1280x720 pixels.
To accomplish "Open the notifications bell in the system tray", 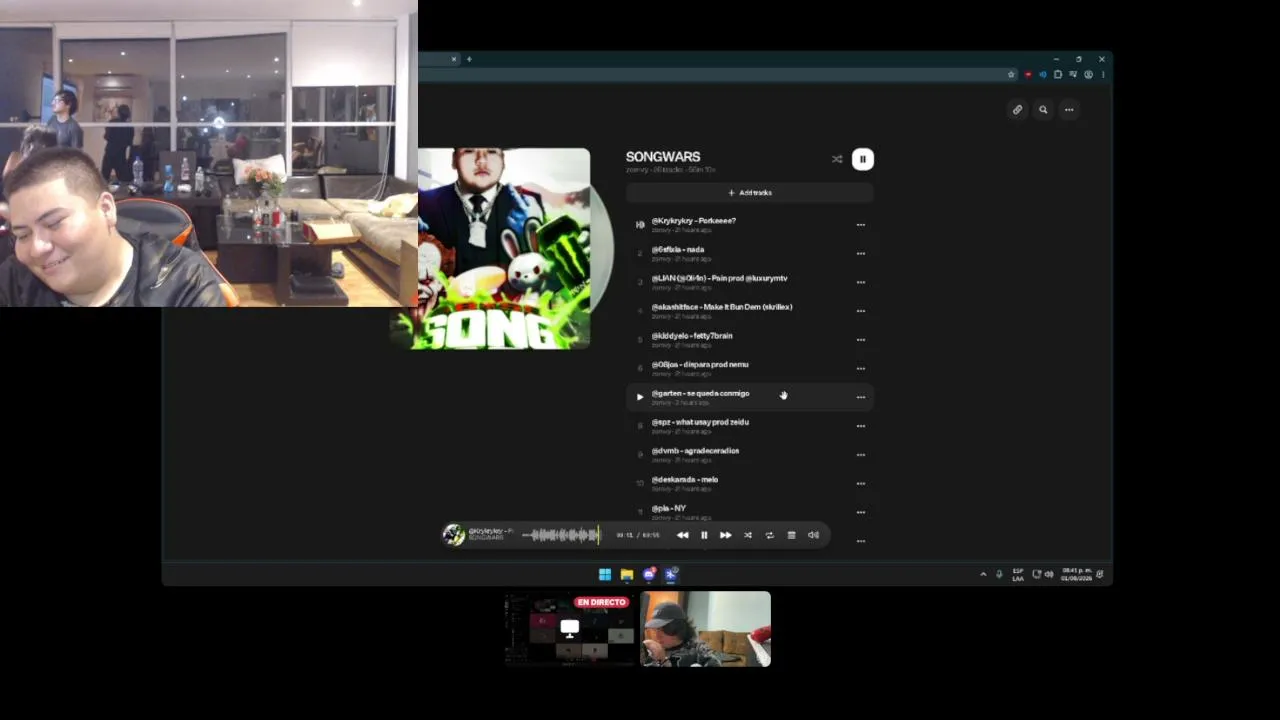I will (1100, 574).
